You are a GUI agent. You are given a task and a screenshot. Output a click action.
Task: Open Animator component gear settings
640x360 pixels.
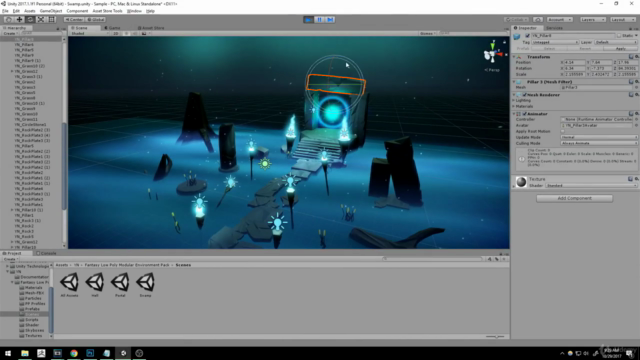636,114
